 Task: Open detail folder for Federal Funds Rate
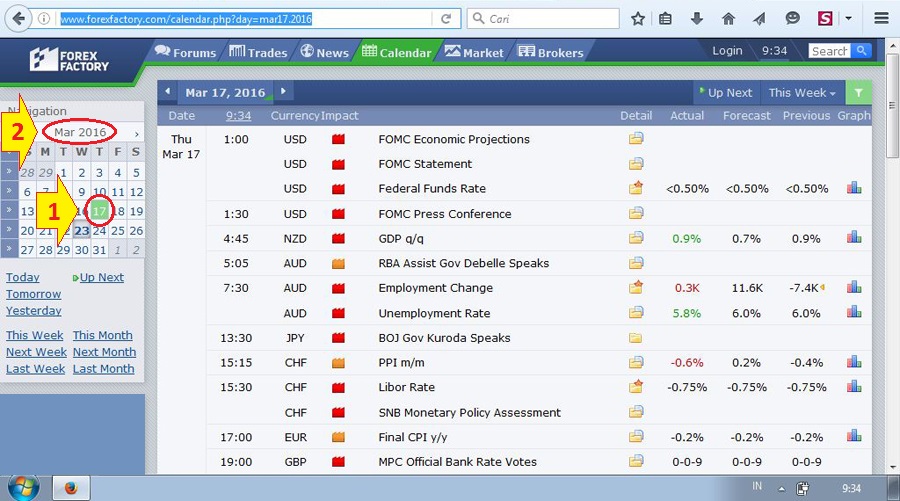tap(635, 188)
